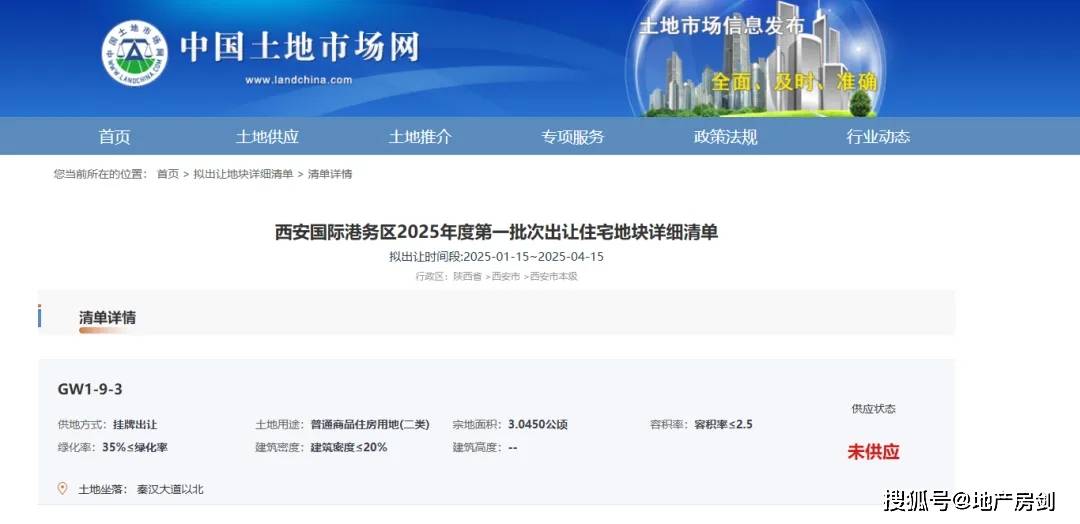Click the www.landchina.com URL text
This screenshot has width=1080, height=524.
coord(298,80)
